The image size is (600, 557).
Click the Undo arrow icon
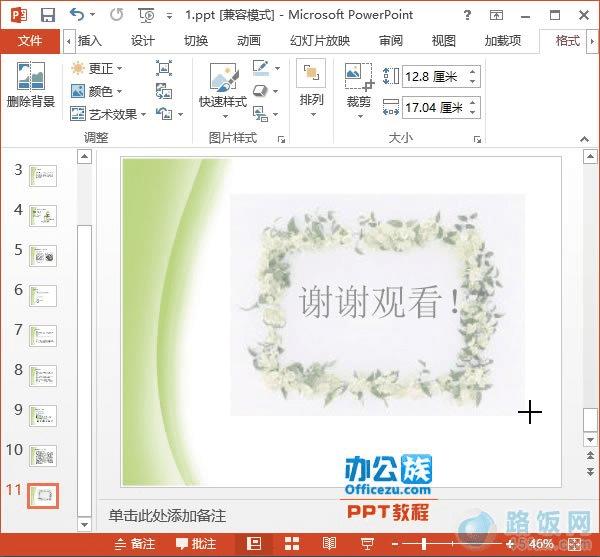click(x=77, y=15)
